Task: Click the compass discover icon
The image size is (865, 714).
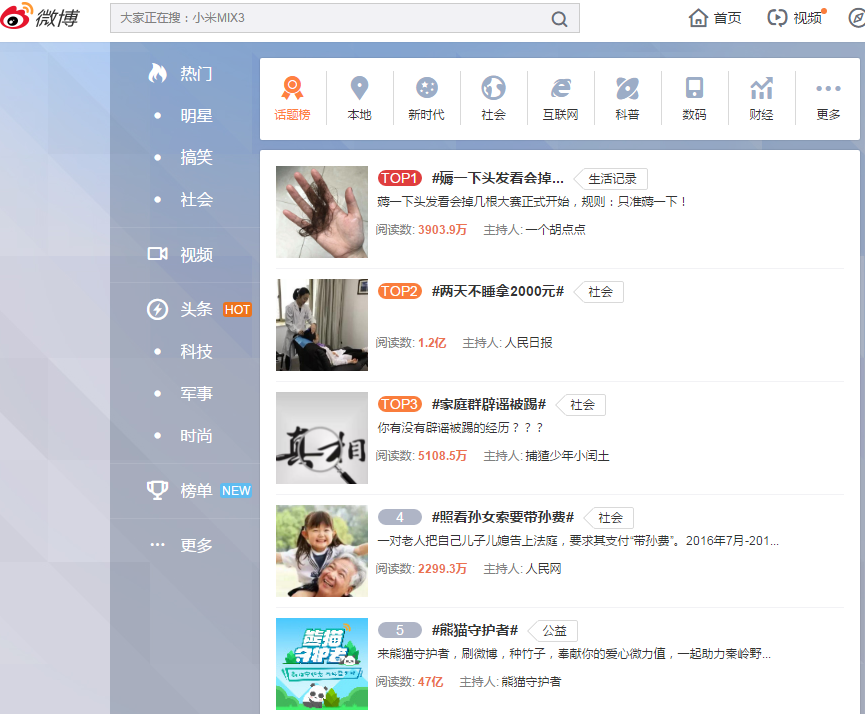Action: [855, 18]
